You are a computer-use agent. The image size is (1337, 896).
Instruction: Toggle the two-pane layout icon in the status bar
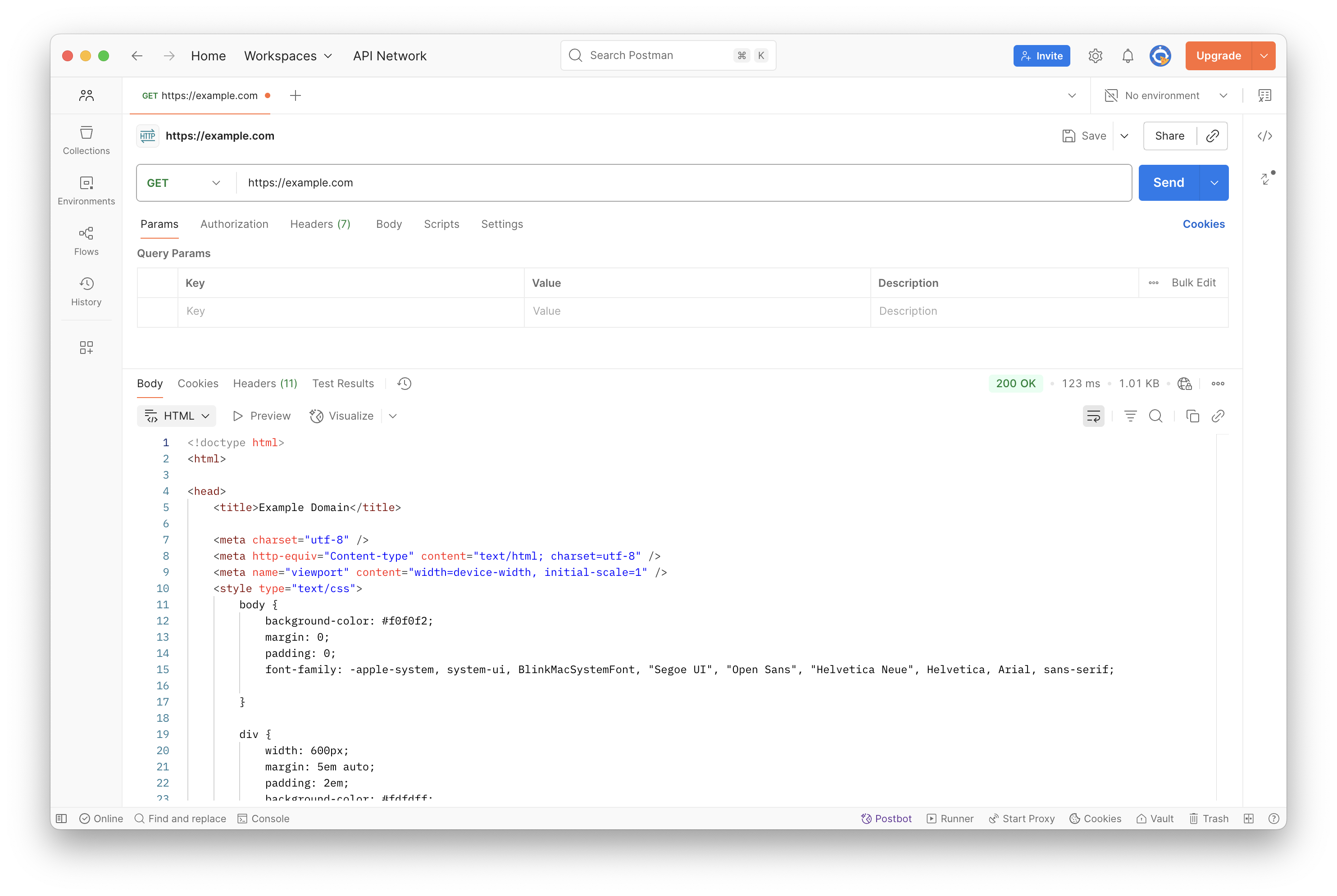click(1248, 818)
